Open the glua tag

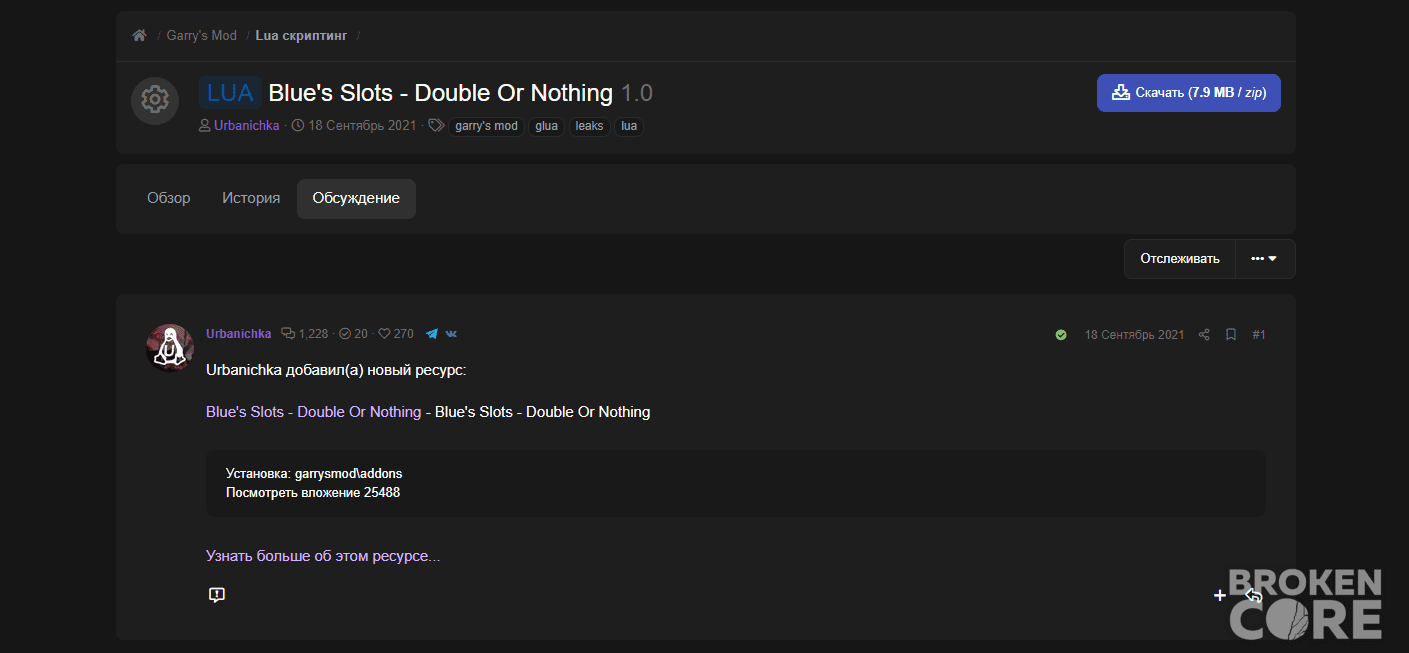(547, 126)
